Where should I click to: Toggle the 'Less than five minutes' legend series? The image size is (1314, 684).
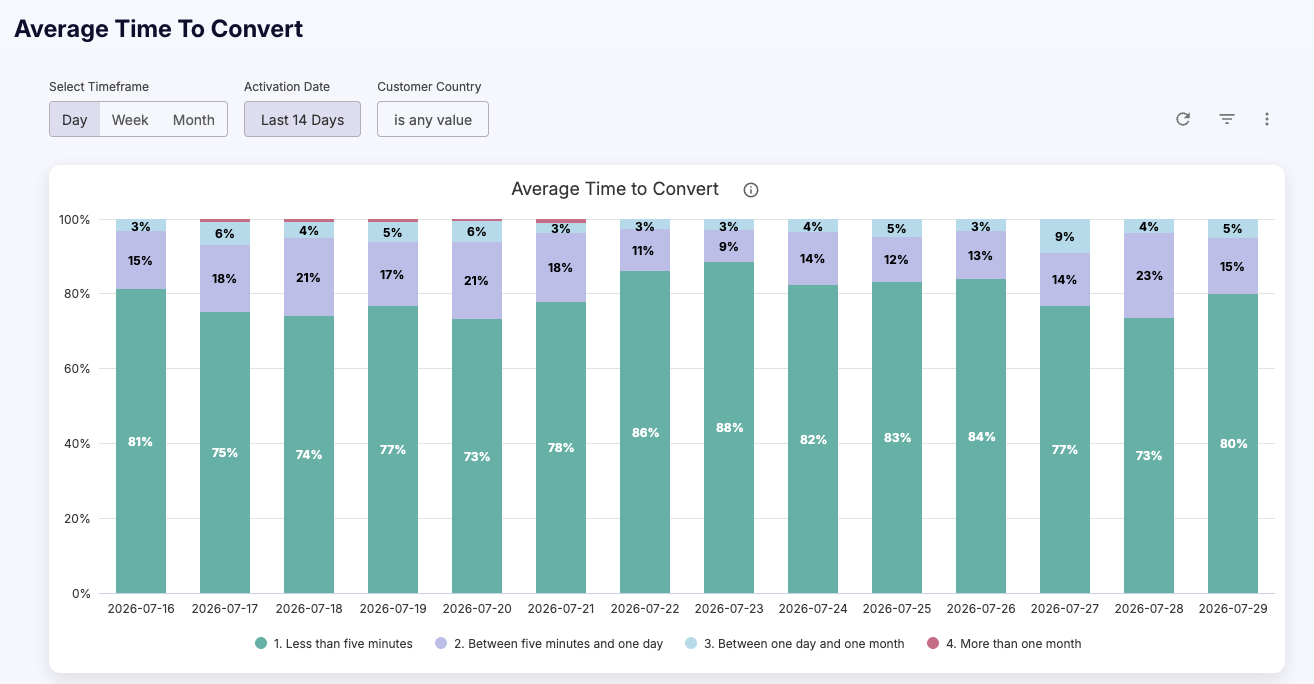[333, 644]
